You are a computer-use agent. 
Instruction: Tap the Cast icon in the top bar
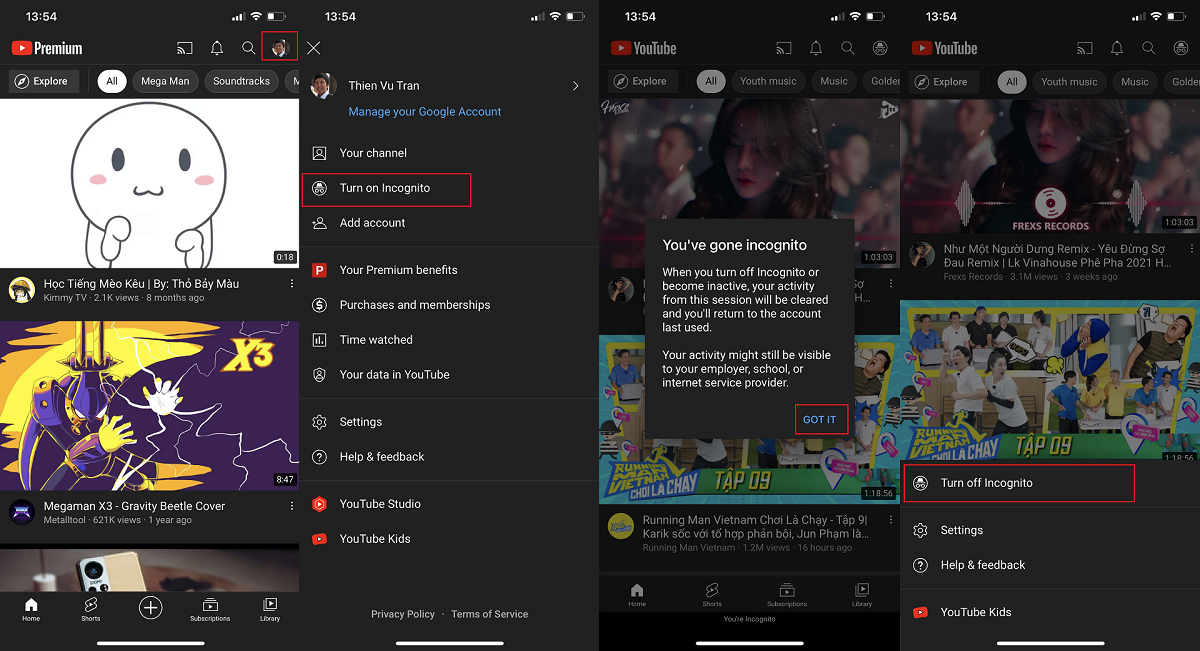click(184, 47)
